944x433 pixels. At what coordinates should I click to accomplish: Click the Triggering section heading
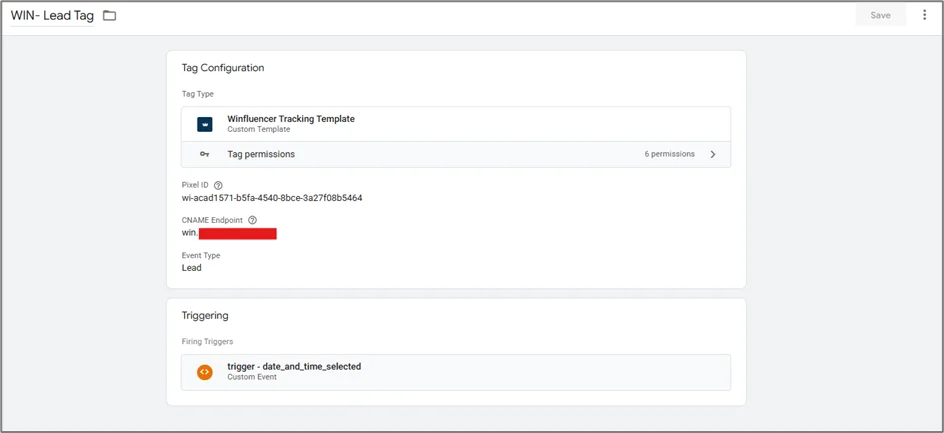[x=204, y=315]
